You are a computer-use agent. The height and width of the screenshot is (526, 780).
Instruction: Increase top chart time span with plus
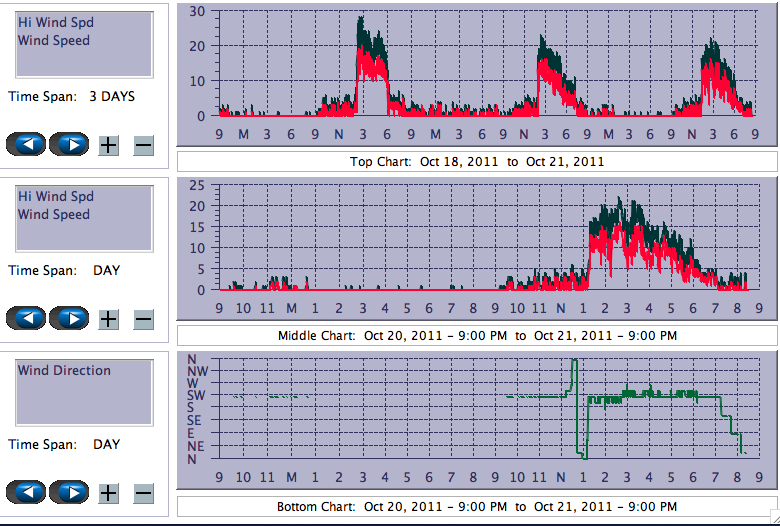(x=108, y=145)
